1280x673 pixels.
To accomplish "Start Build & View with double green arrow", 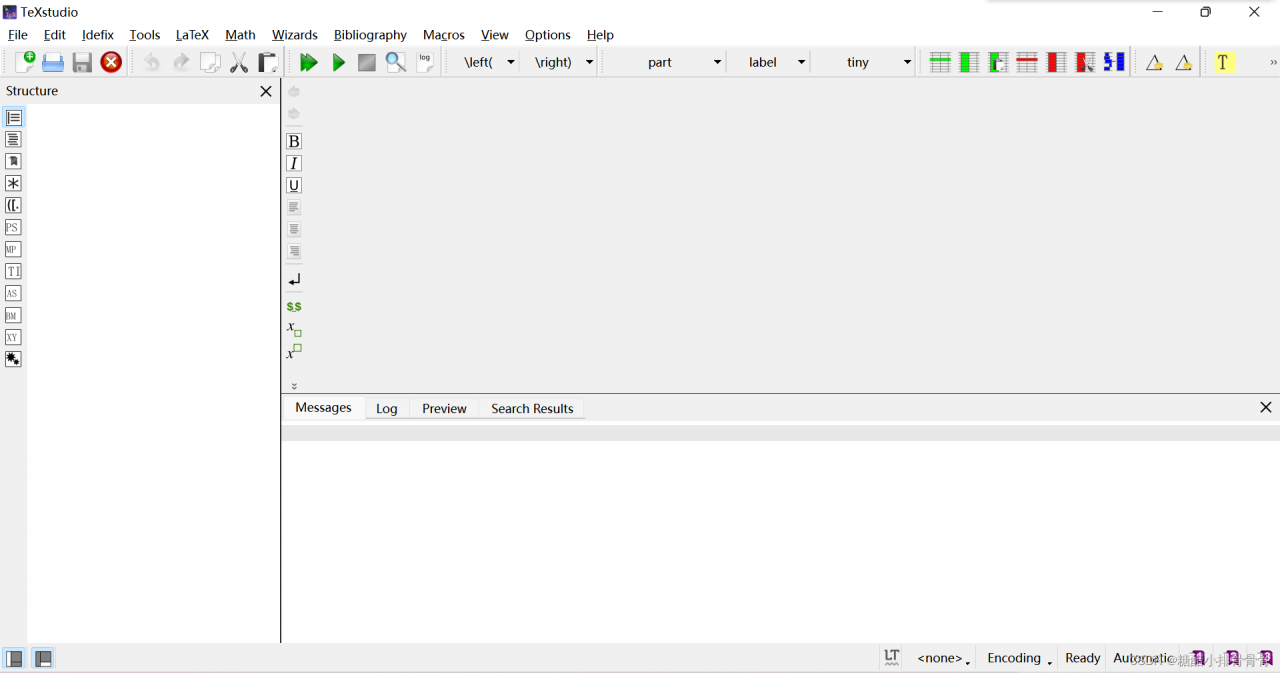I will (x=309, y=62).
